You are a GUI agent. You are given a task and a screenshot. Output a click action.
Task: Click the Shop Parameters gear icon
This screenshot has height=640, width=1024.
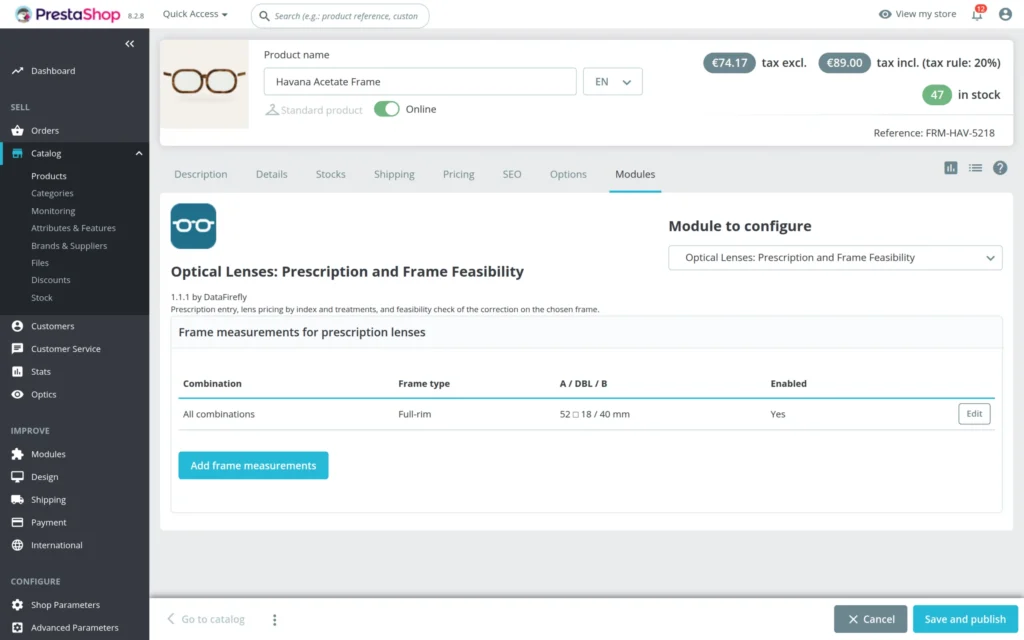point(18,605)
